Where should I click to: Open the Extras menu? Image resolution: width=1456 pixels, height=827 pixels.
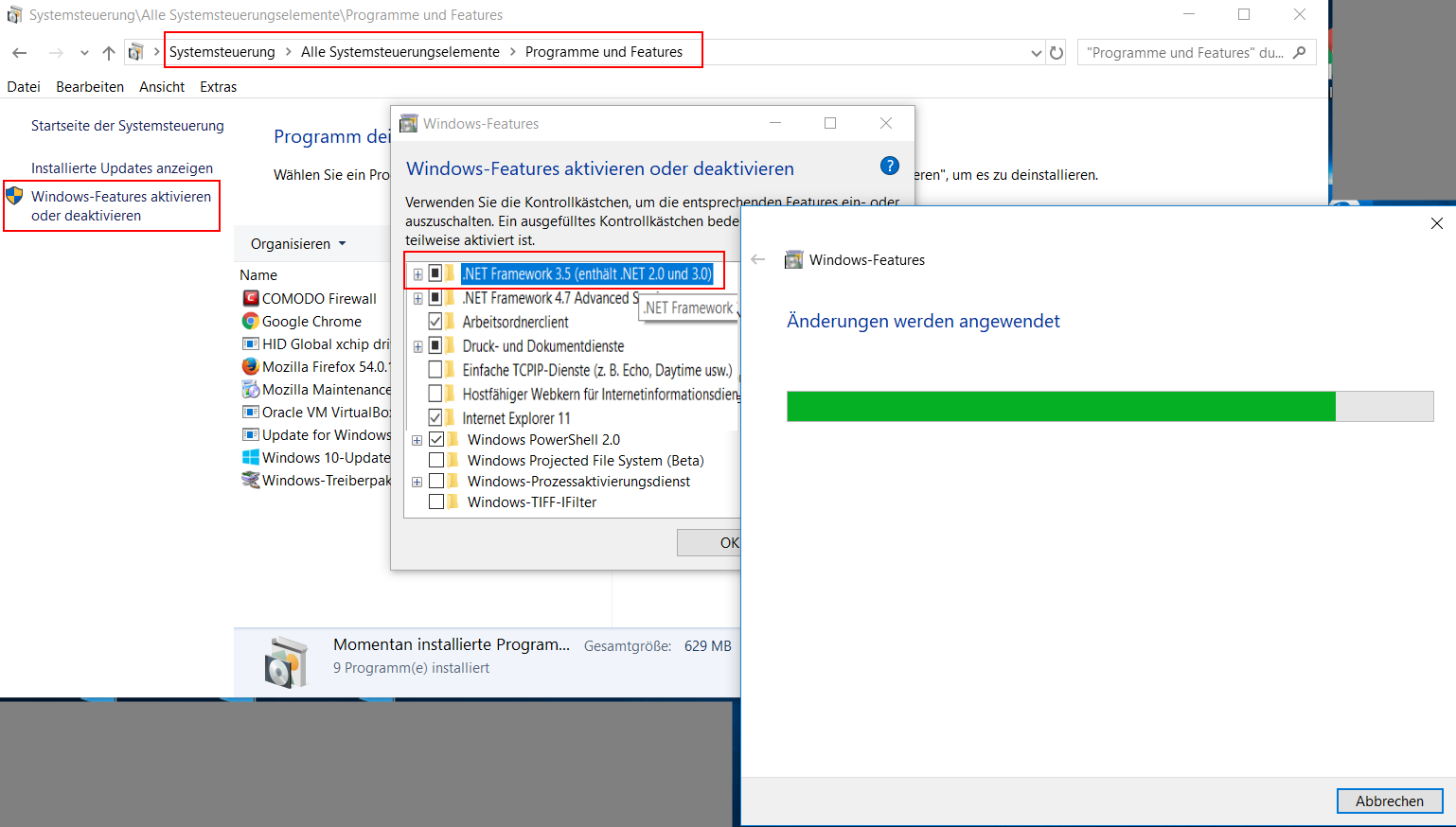click(x=219, y=86)
